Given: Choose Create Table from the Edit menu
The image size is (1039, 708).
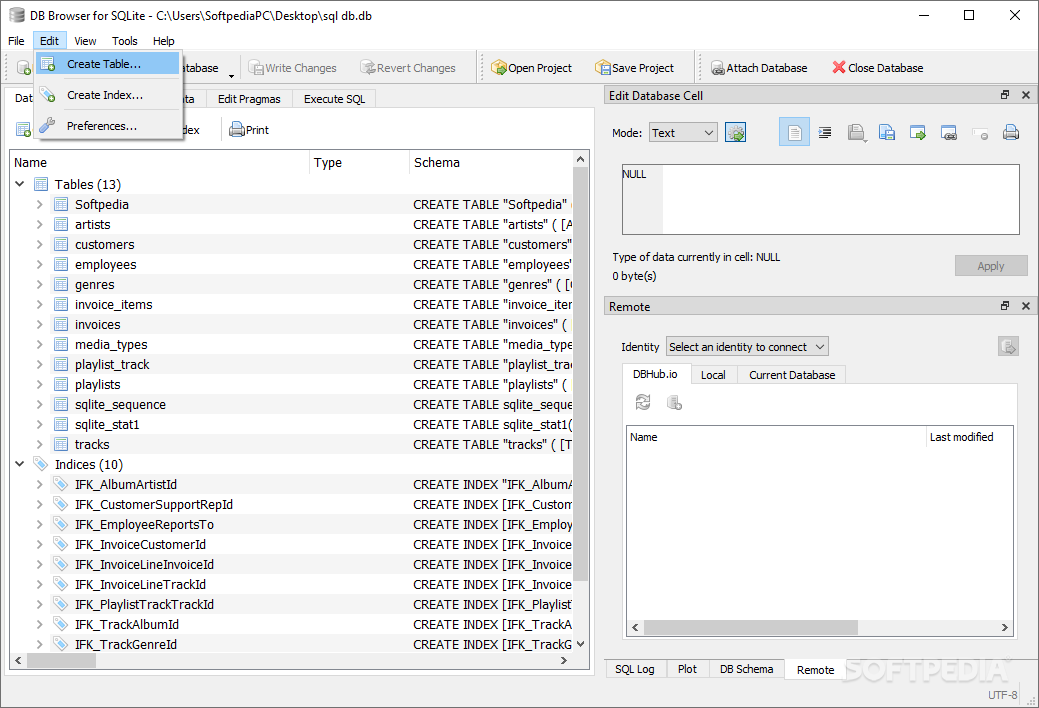Looking at the screenshot, I should 107,64.
